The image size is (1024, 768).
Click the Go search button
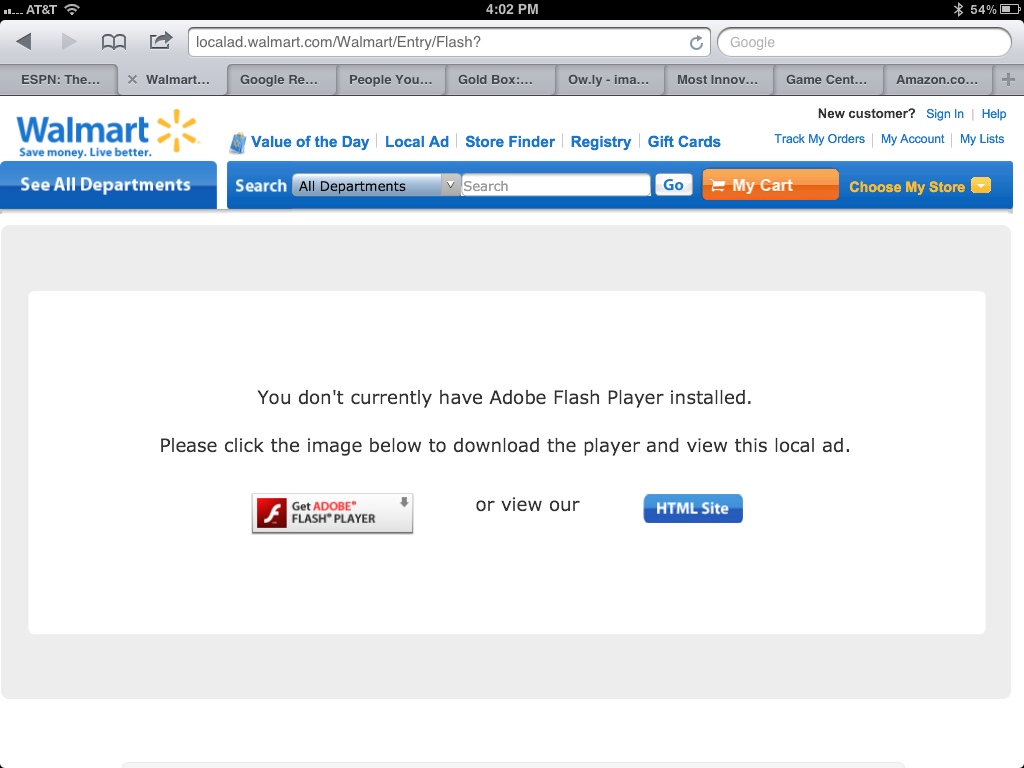tap(673, 185)
